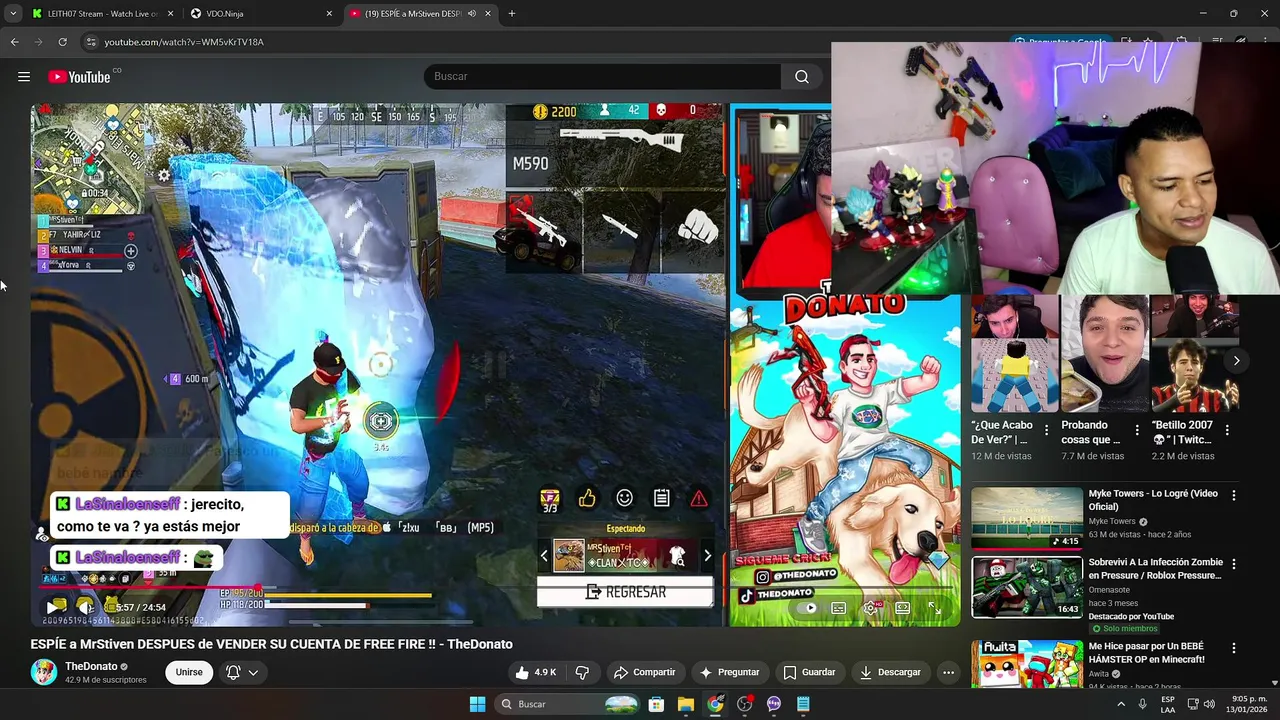The image size is (1280, 720).
Task: Open options for "¿Que Acabo De Ver?" short
Action: 1046,430
